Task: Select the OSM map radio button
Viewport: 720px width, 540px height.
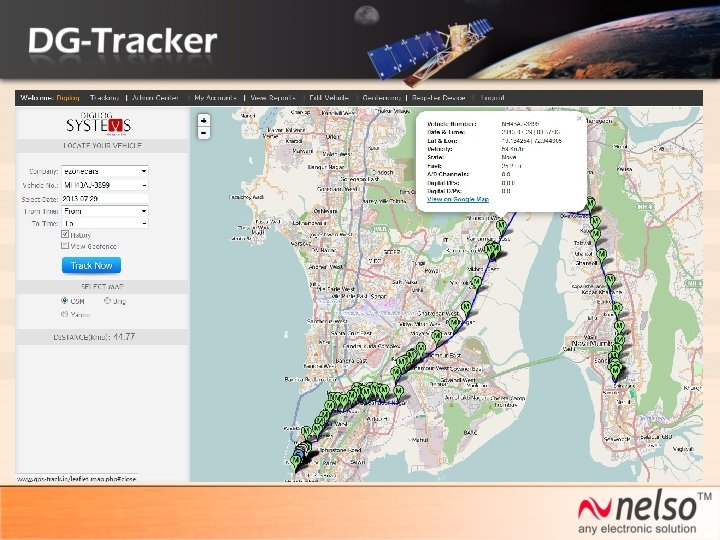Action: pyautogui.click(x=64, y=301)
